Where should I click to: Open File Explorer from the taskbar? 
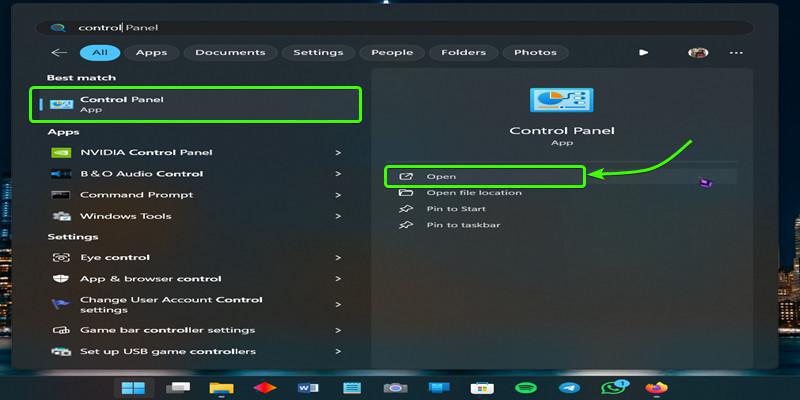pos(221,388)
